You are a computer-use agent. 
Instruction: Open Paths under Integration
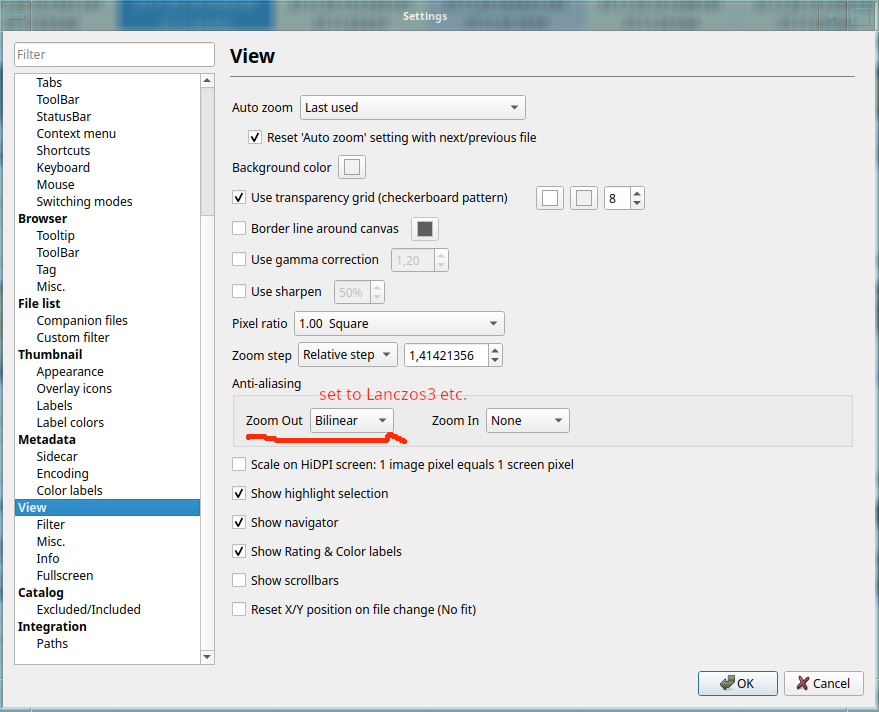coord(52,644)
